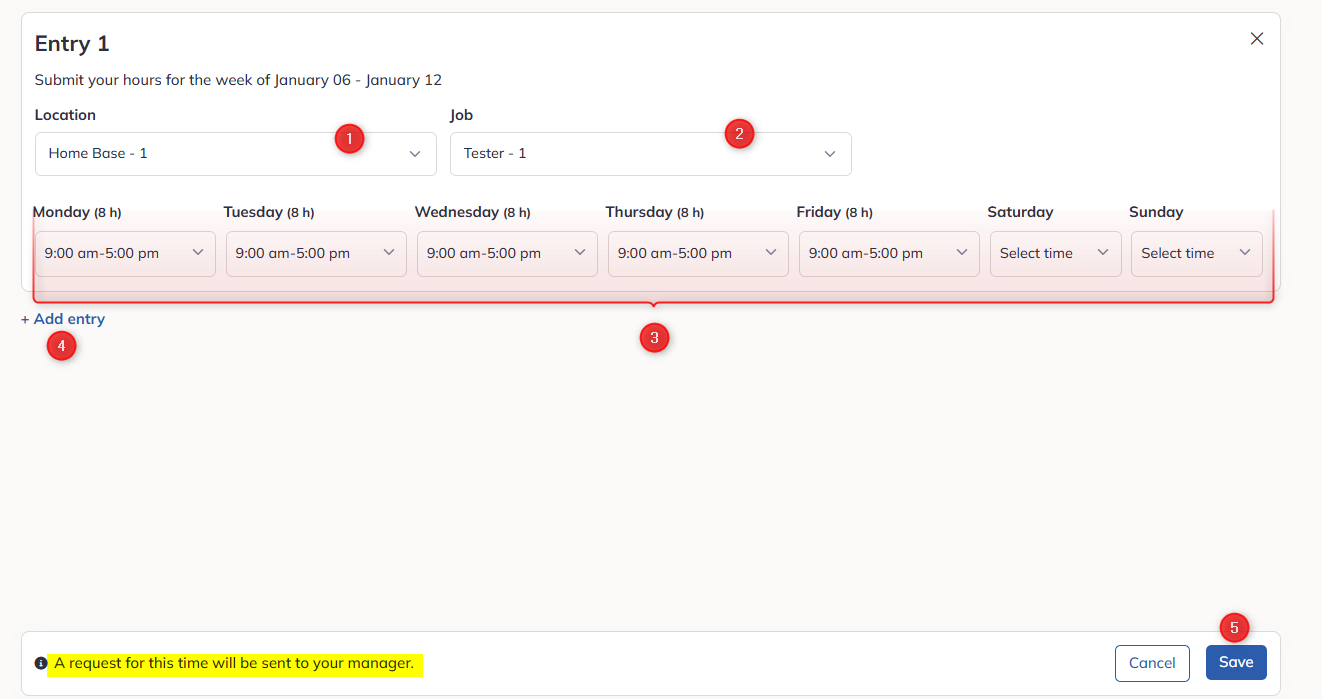Click the info icon beside manager request note
Viewport: 1322px width, 699px height.
[41, 663]
